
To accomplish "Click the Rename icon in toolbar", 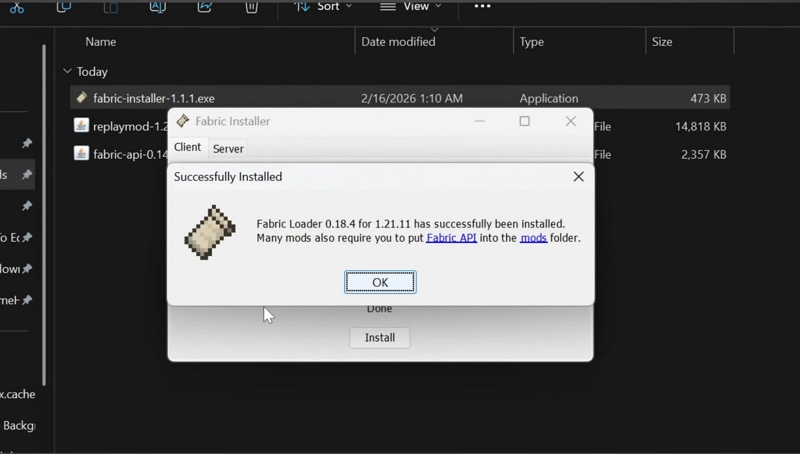I will point(158,7).
